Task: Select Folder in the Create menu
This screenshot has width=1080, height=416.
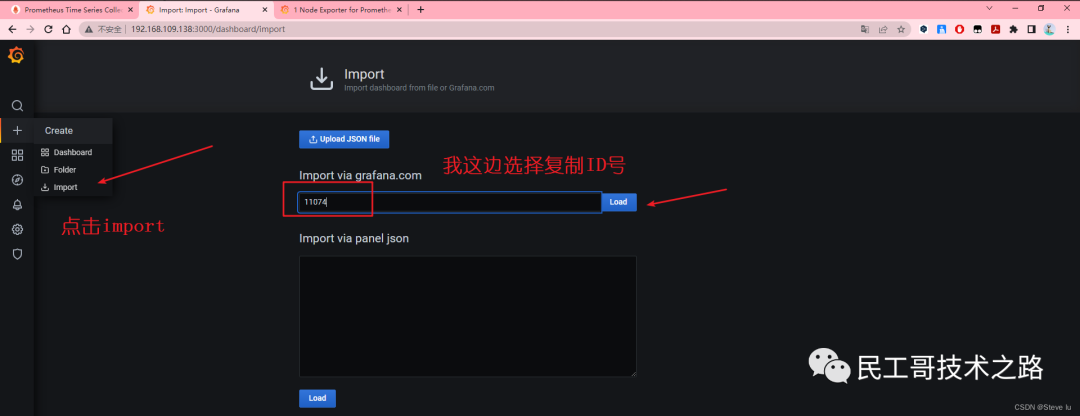Action: point(72,169)
